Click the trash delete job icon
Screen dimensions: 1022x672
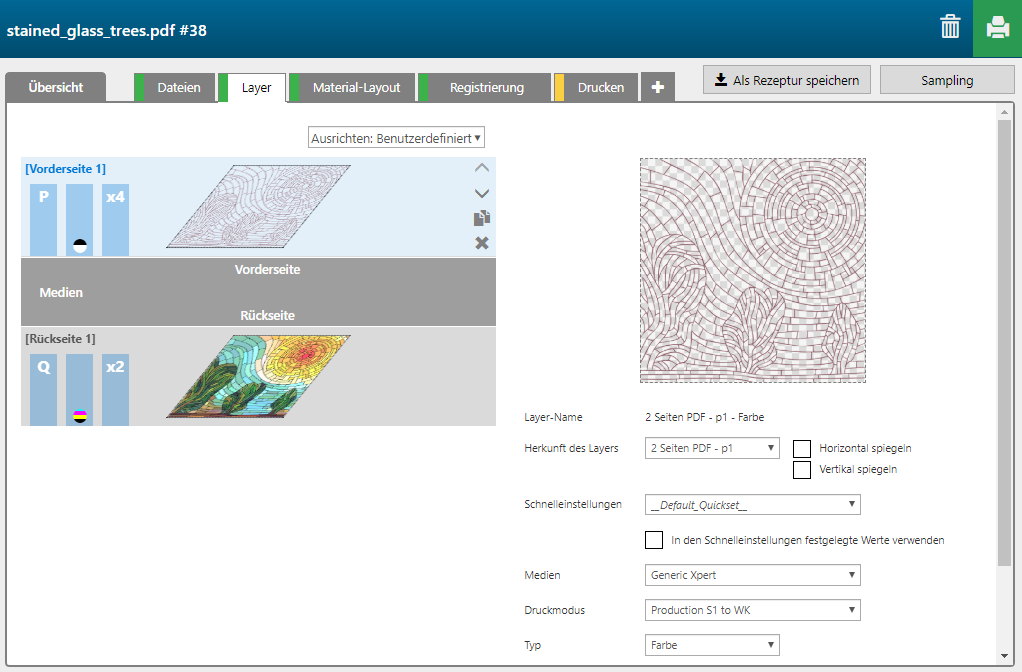pos(950,28)
